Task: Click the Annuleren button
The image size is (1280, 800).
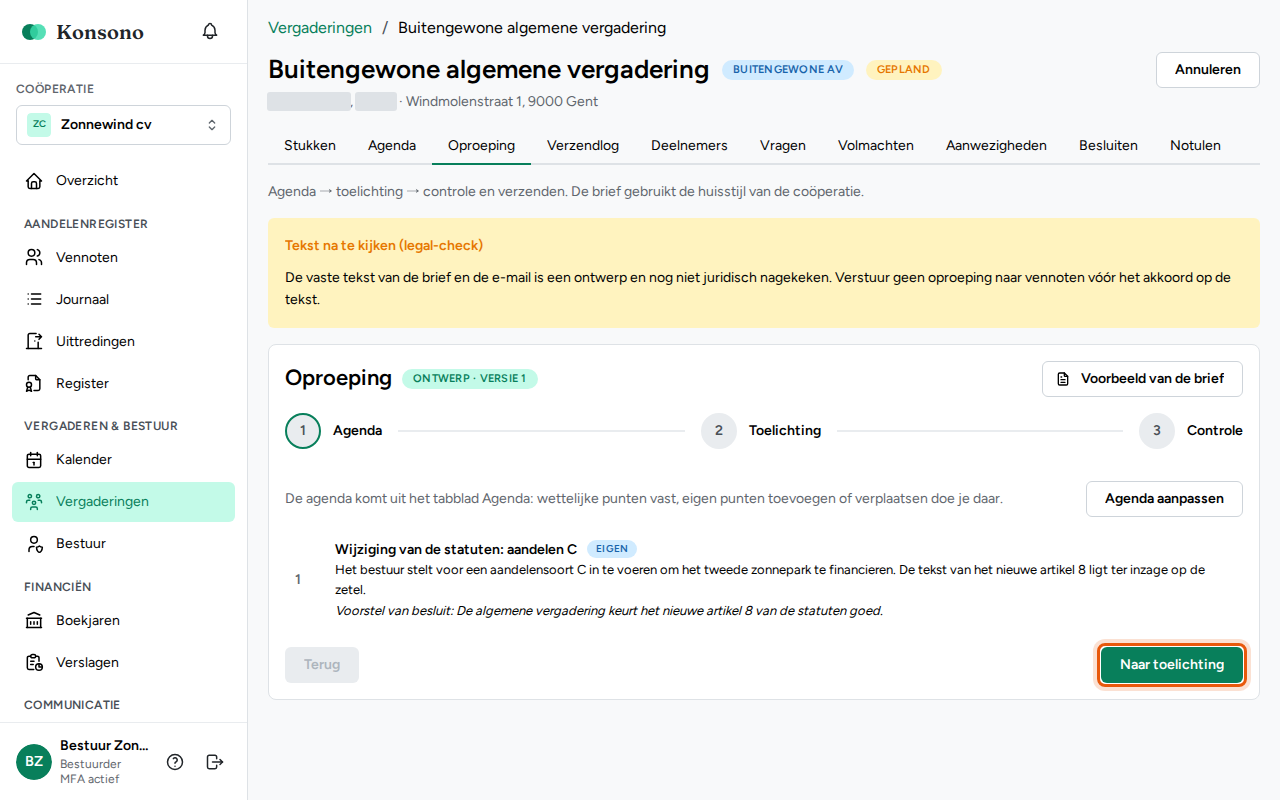Action: 1208,70
